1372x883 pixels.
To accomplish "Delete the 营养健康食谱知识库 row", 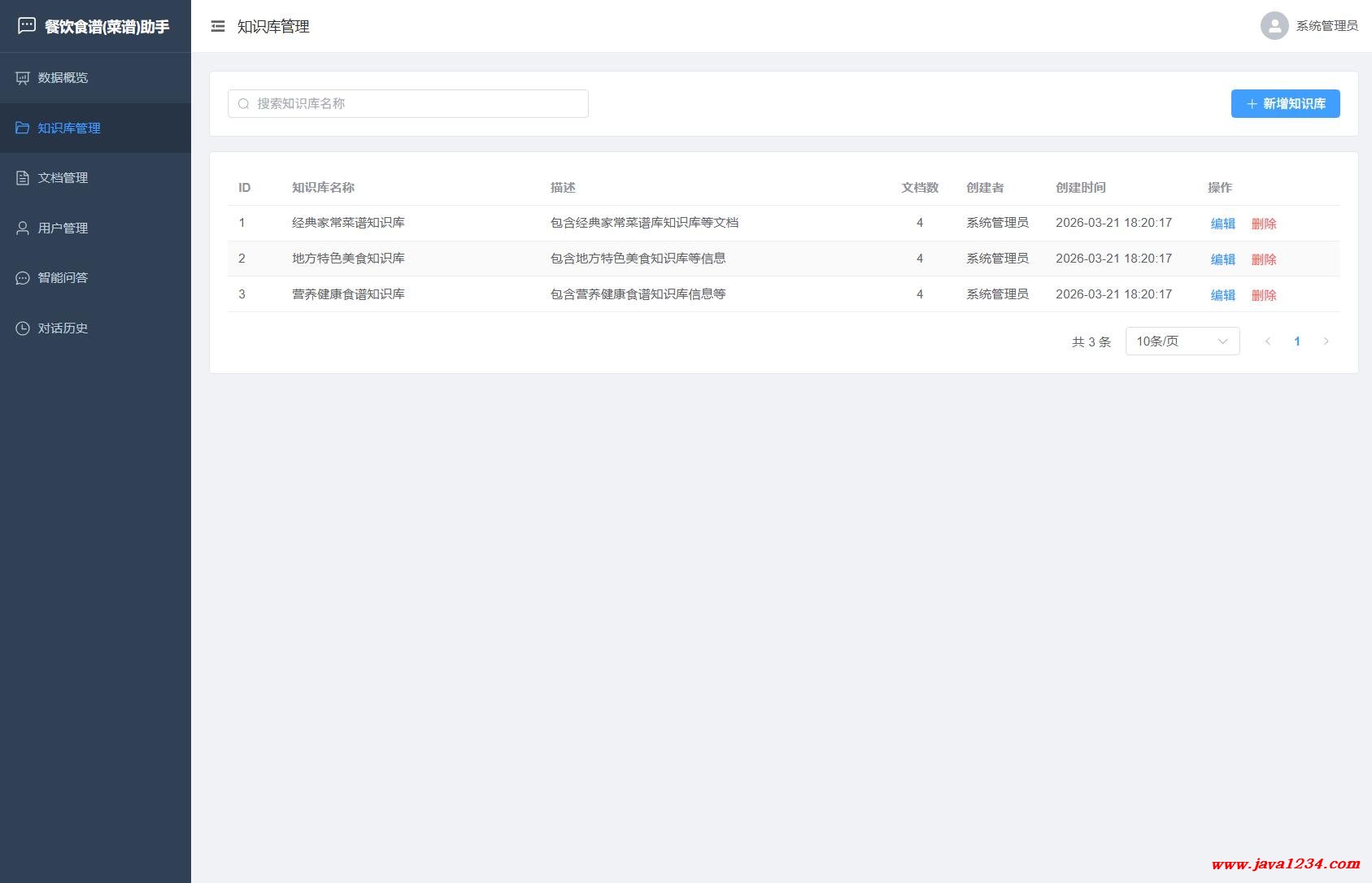I will pyautogui.click(x=1263, y=295).
